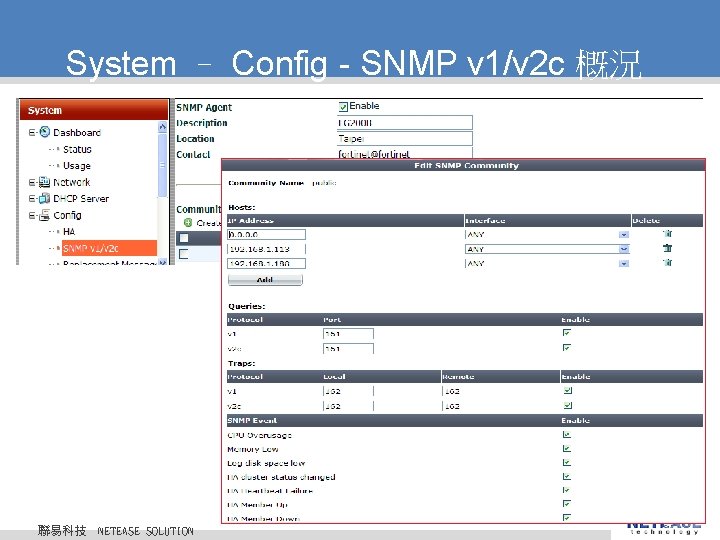Toggle HA Heartbeat Failure checkbox

[x=567, y=490]
